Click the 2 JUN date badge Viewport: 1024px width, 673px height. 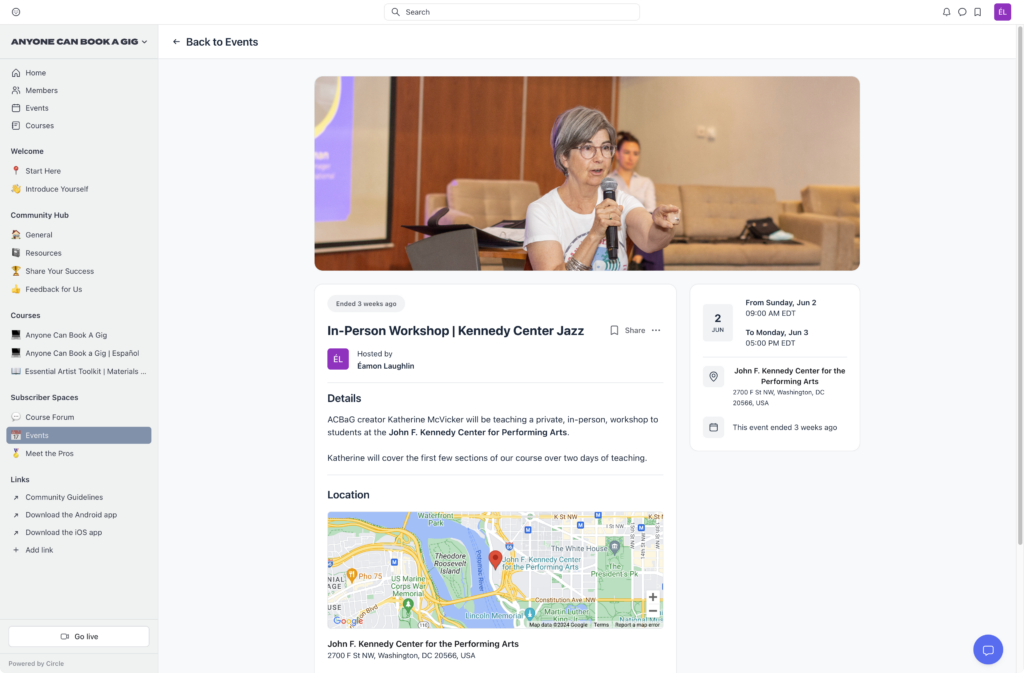pos(718,322)
